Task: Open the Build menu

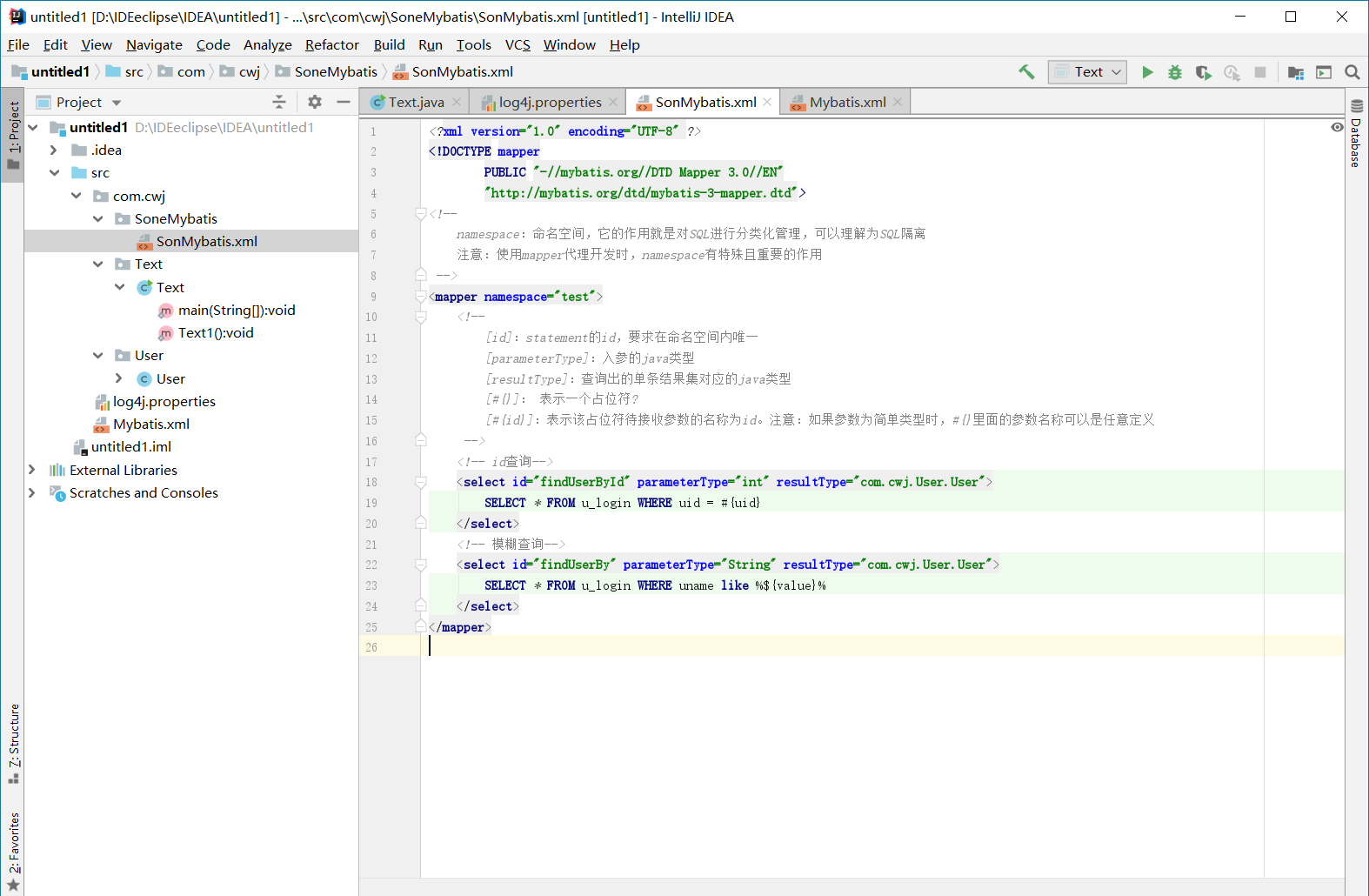Action: pyautogui.click(x=389, y=45)
